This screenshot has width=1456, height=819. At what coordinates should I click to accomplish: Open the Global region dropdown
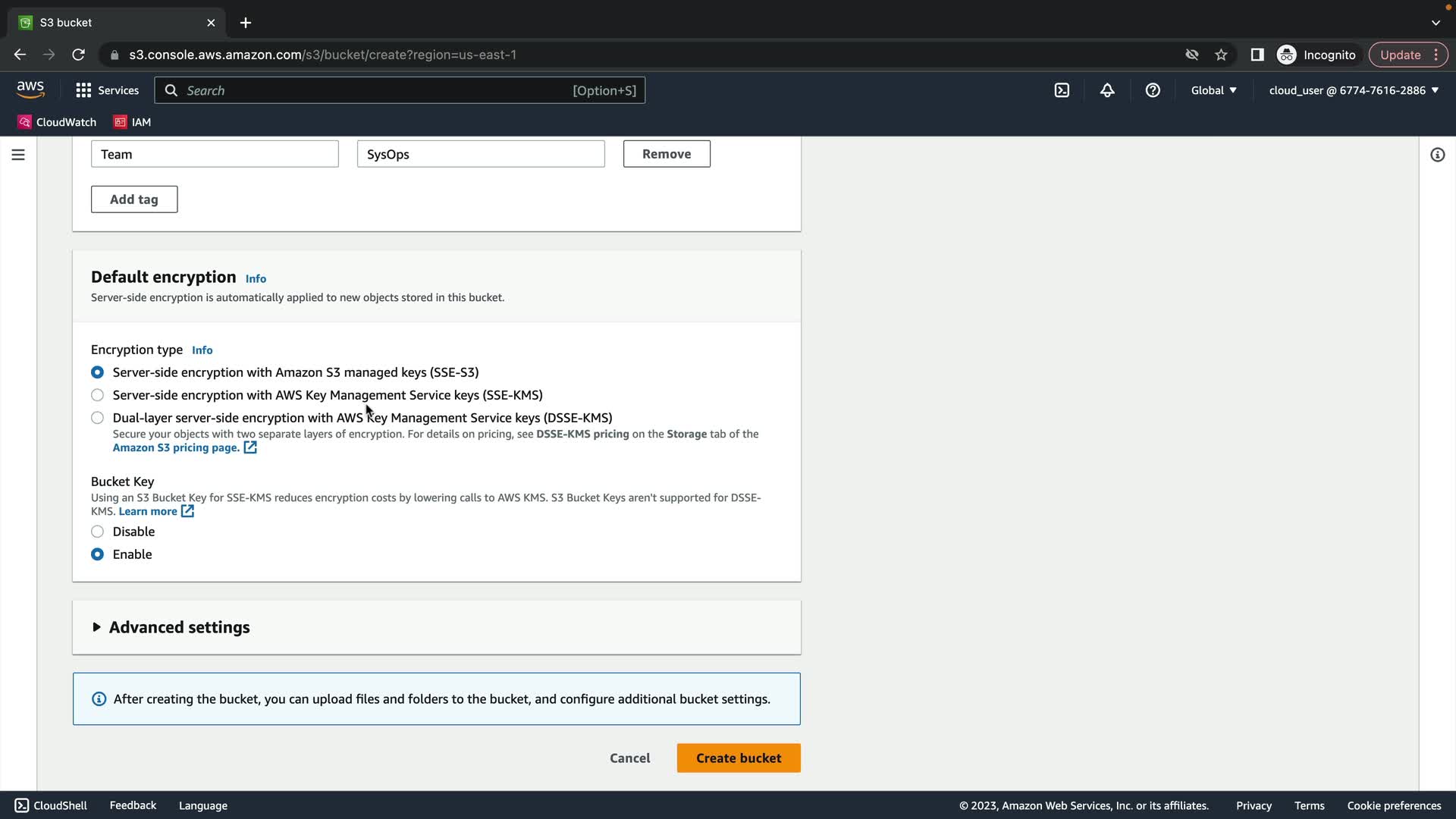[x=1213, y=90]
